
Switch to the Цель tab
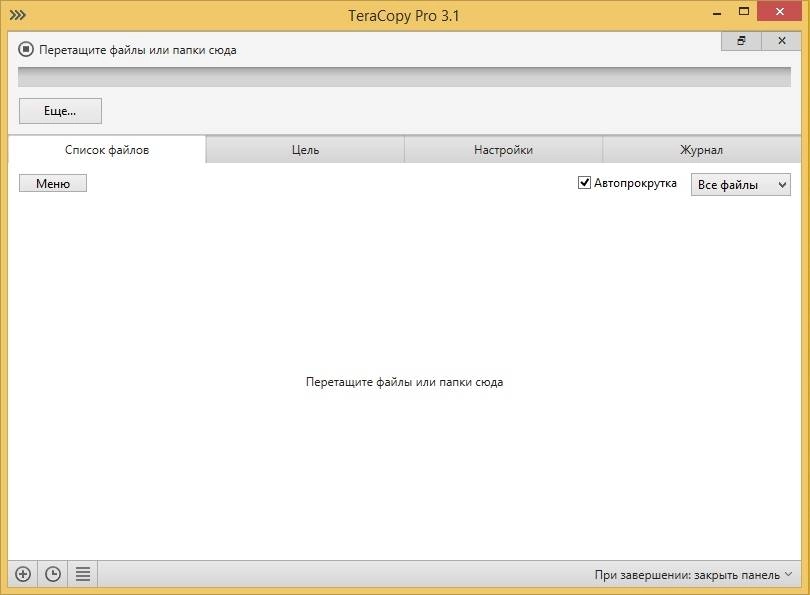305,150
